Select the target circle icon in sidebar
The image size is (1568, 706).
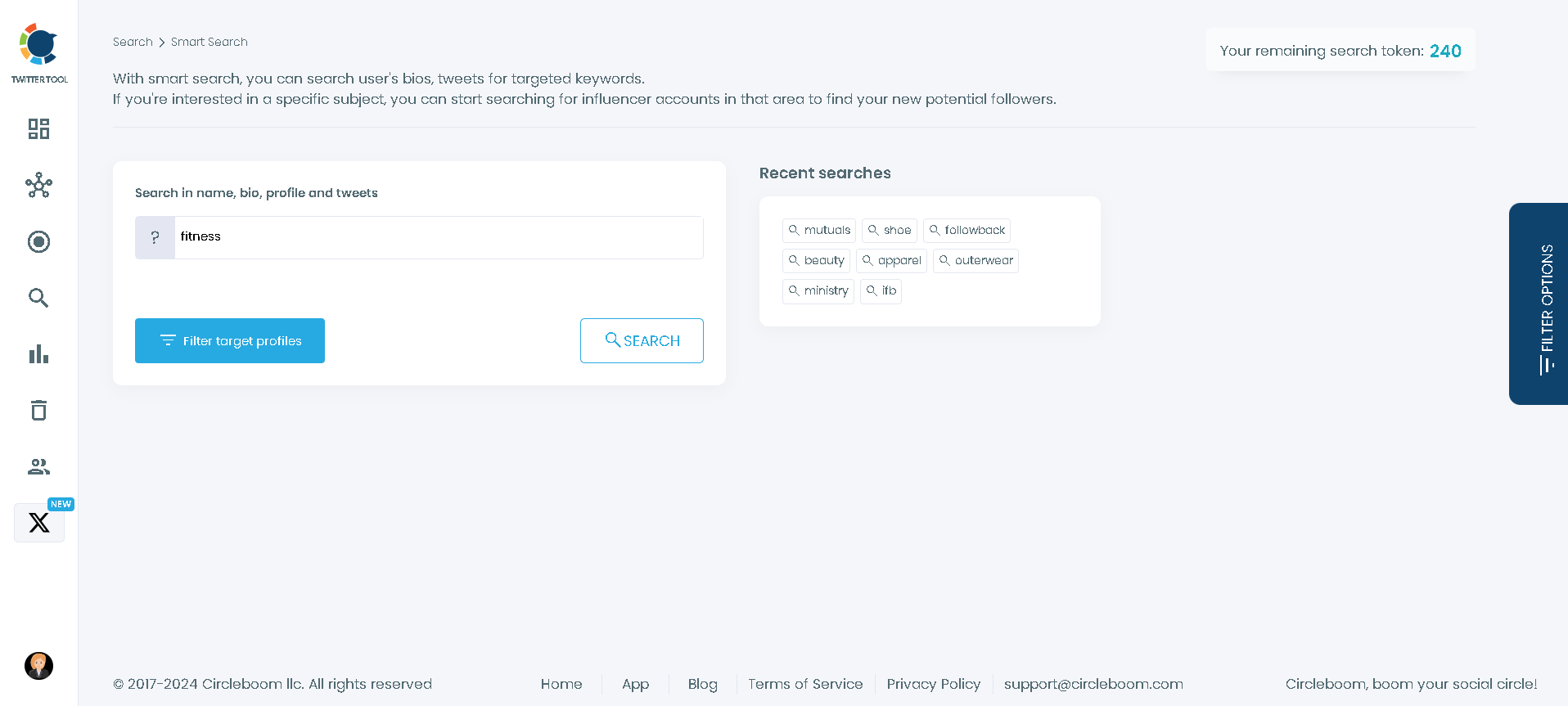click(38, 241)
